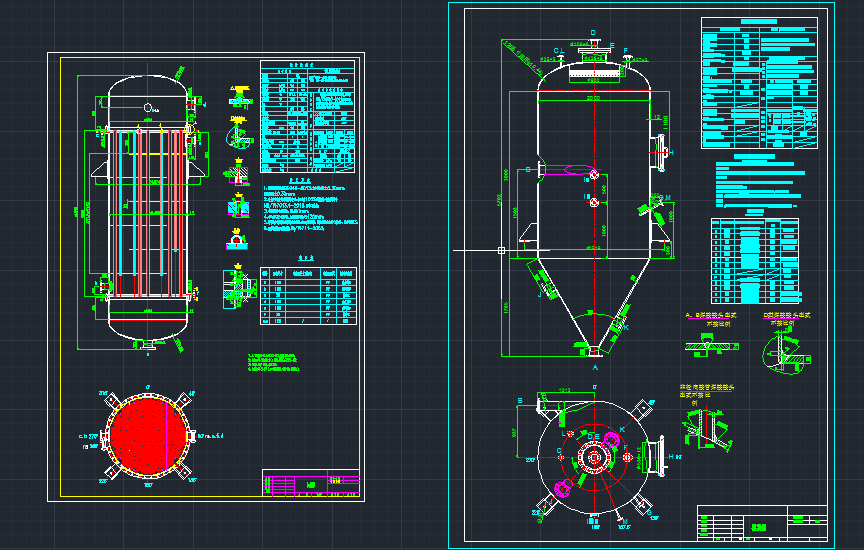Select label G at lower-right plan lug
Viewport: 864px width, 550px height.
650,513
